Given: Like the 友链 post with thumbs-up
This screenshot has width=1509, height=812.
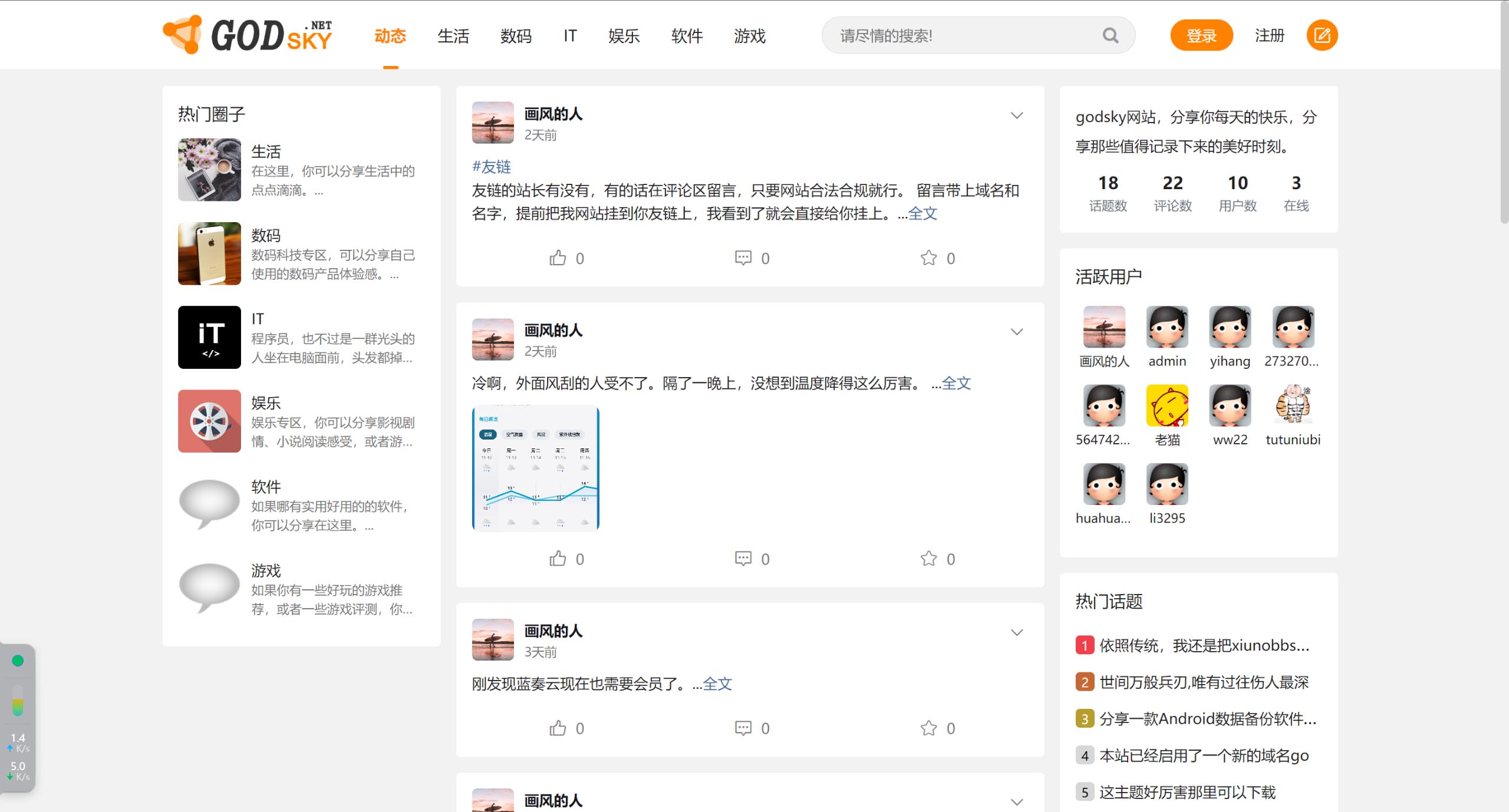Looking at the screenshot, I should [x=558, y=258].
